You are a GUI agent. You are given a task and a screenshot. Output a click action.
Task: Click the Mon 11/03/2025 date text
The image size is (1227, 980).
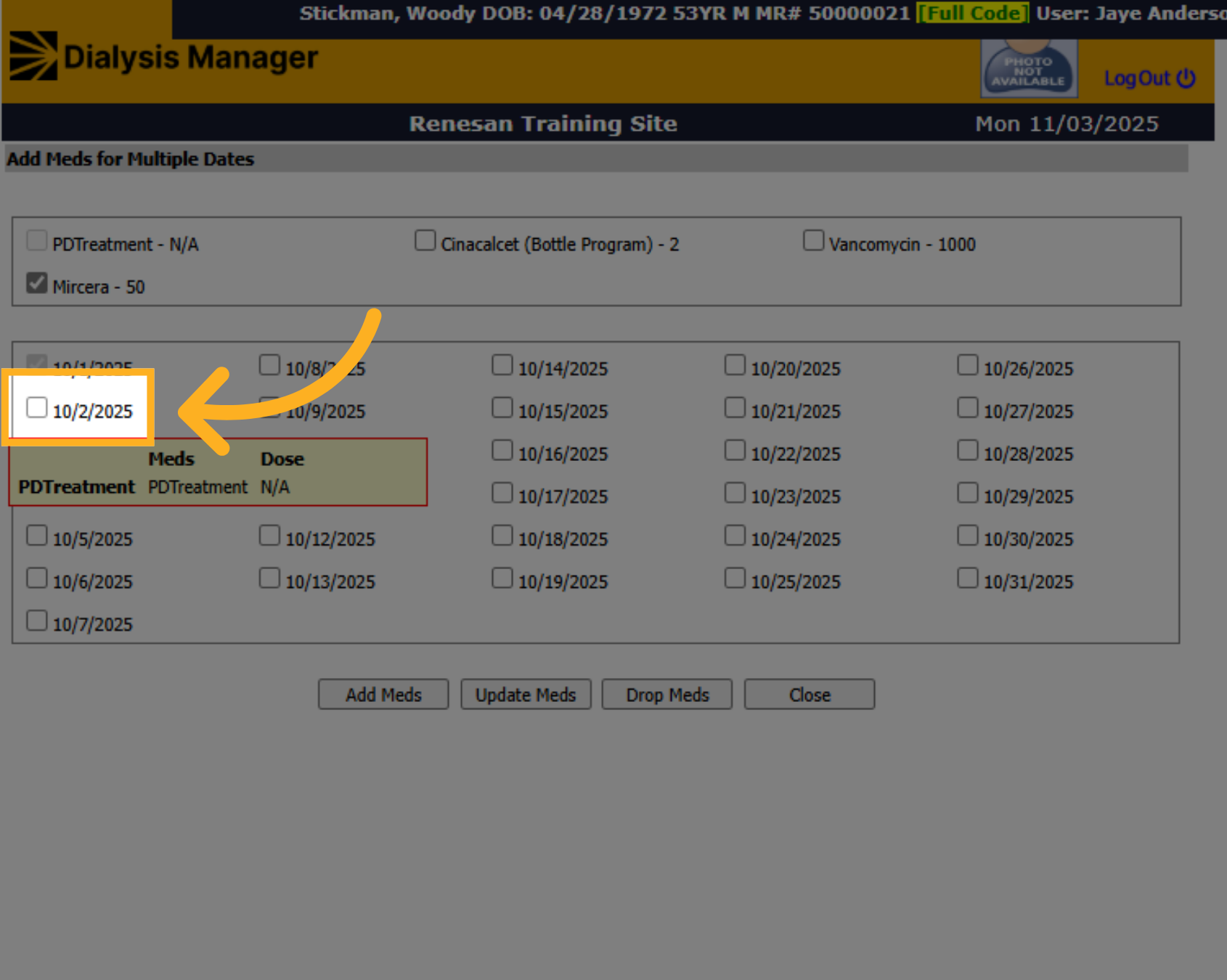tap(1067, 123)
